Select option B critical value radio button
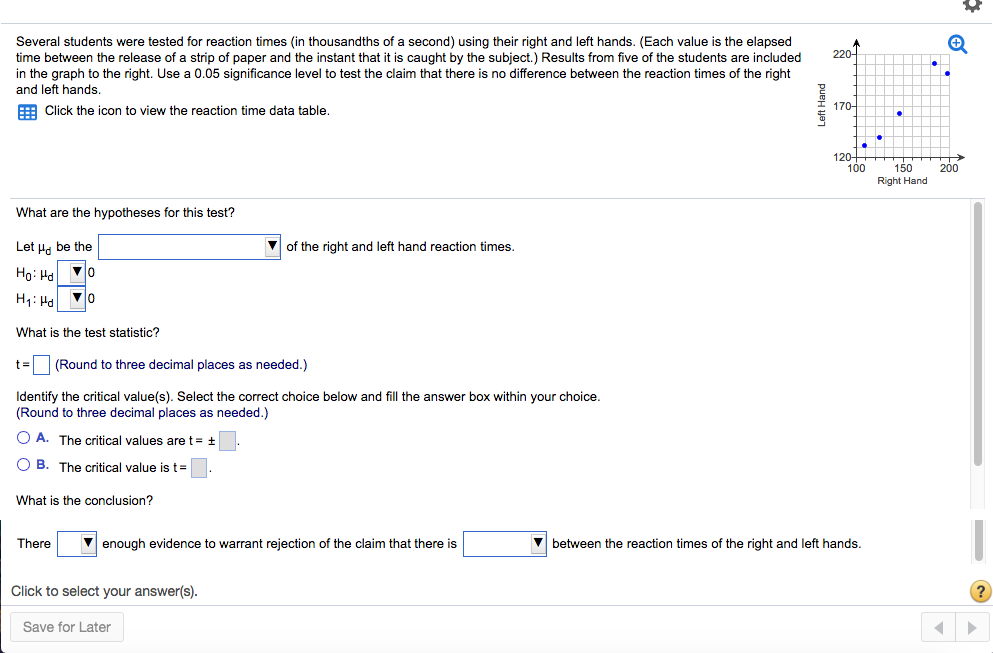The image size is (993, 653). (23, 464)
